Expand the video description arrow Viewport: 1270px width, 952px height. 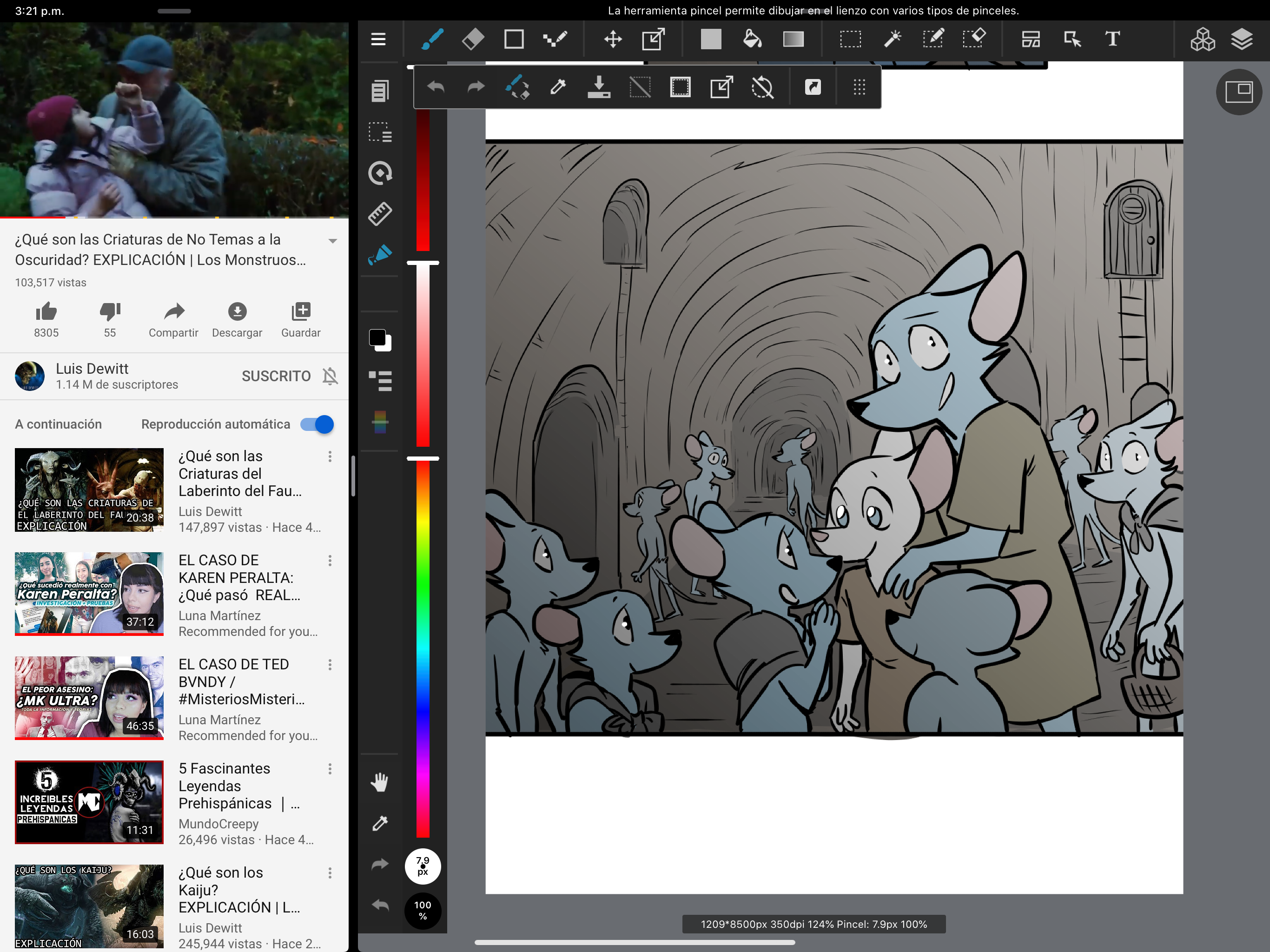point(332,241)
